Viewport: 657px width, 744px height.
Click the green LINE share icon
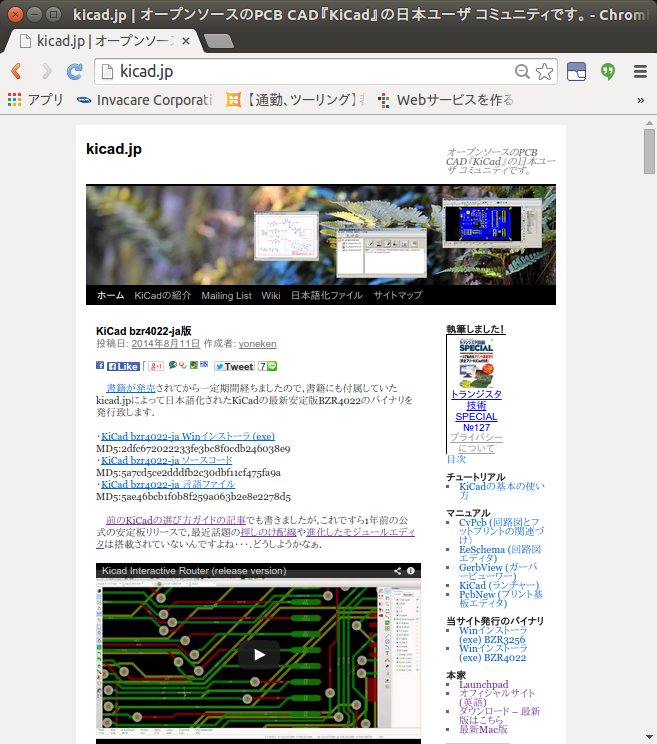(x=272, y=366)
